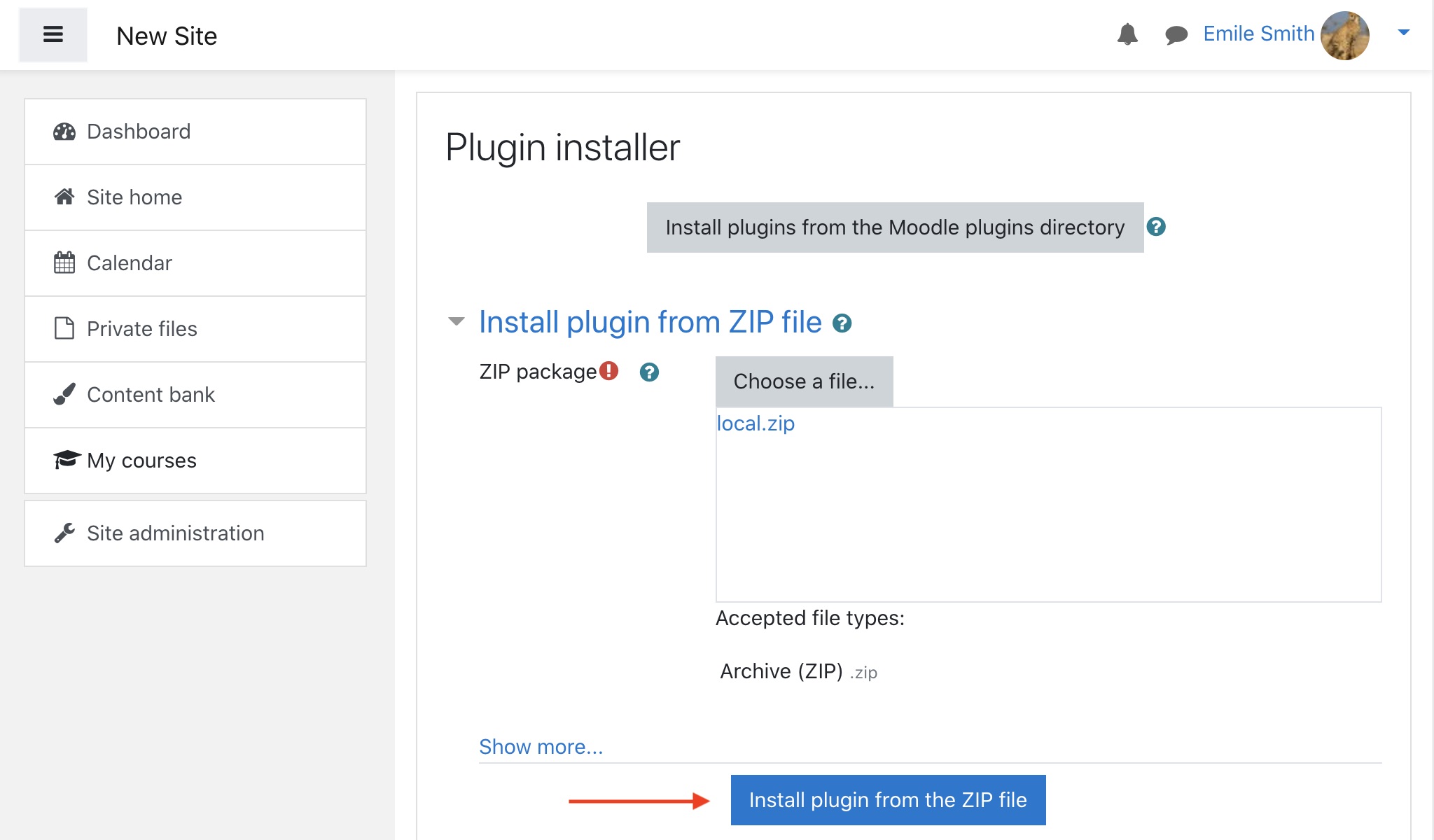This screenshot has width=1434, height=840.
Task: Navigate to Site administration
Action: (x=176, y=533)
